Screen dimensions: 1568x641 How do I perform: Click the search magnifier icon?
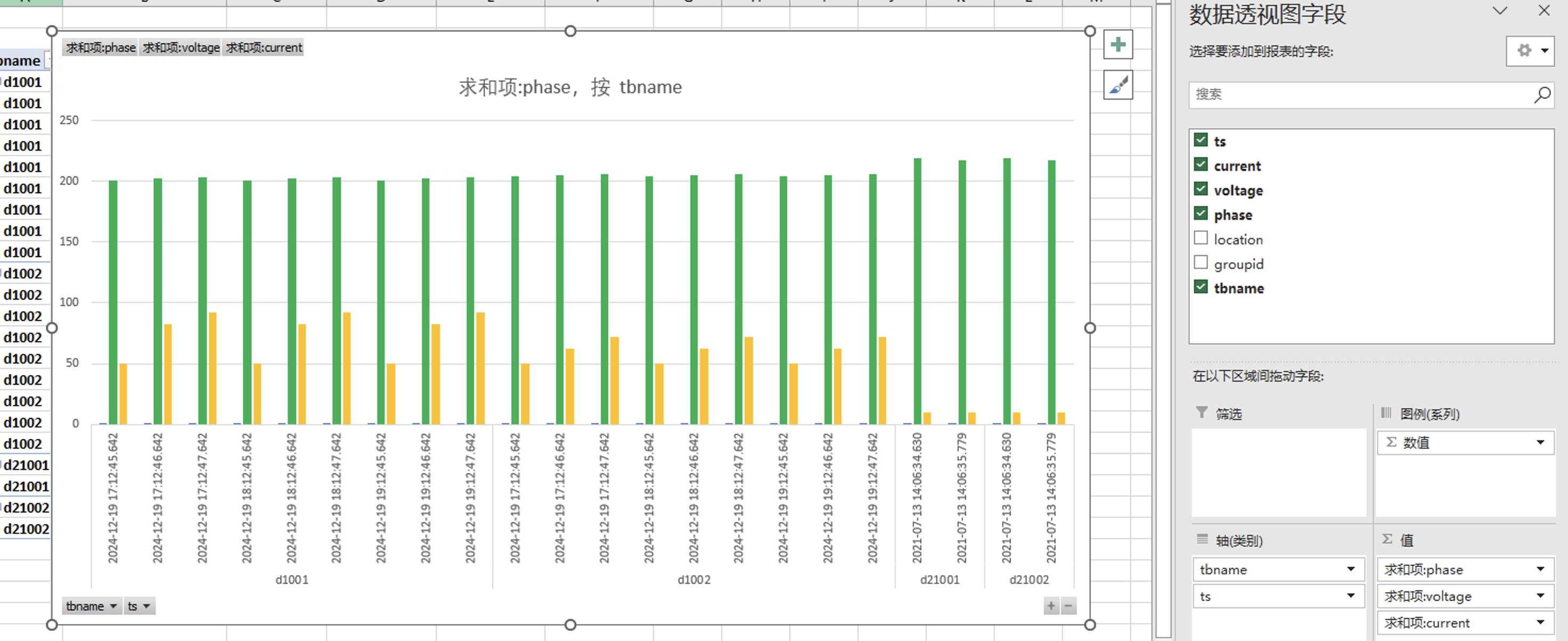[1541, 95]
